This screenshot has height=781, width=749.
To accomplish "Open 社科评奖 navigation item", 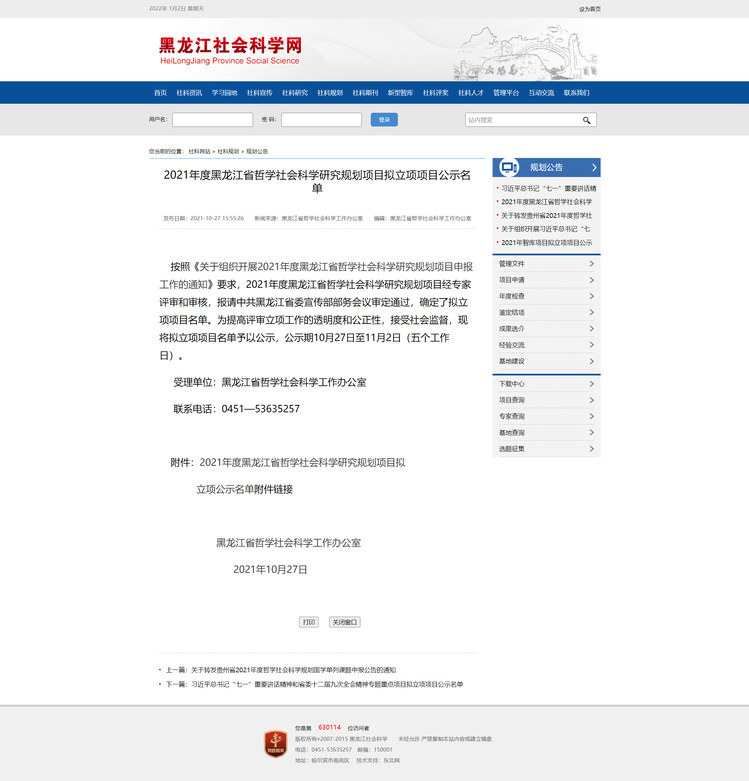I will tap(436, 93).
